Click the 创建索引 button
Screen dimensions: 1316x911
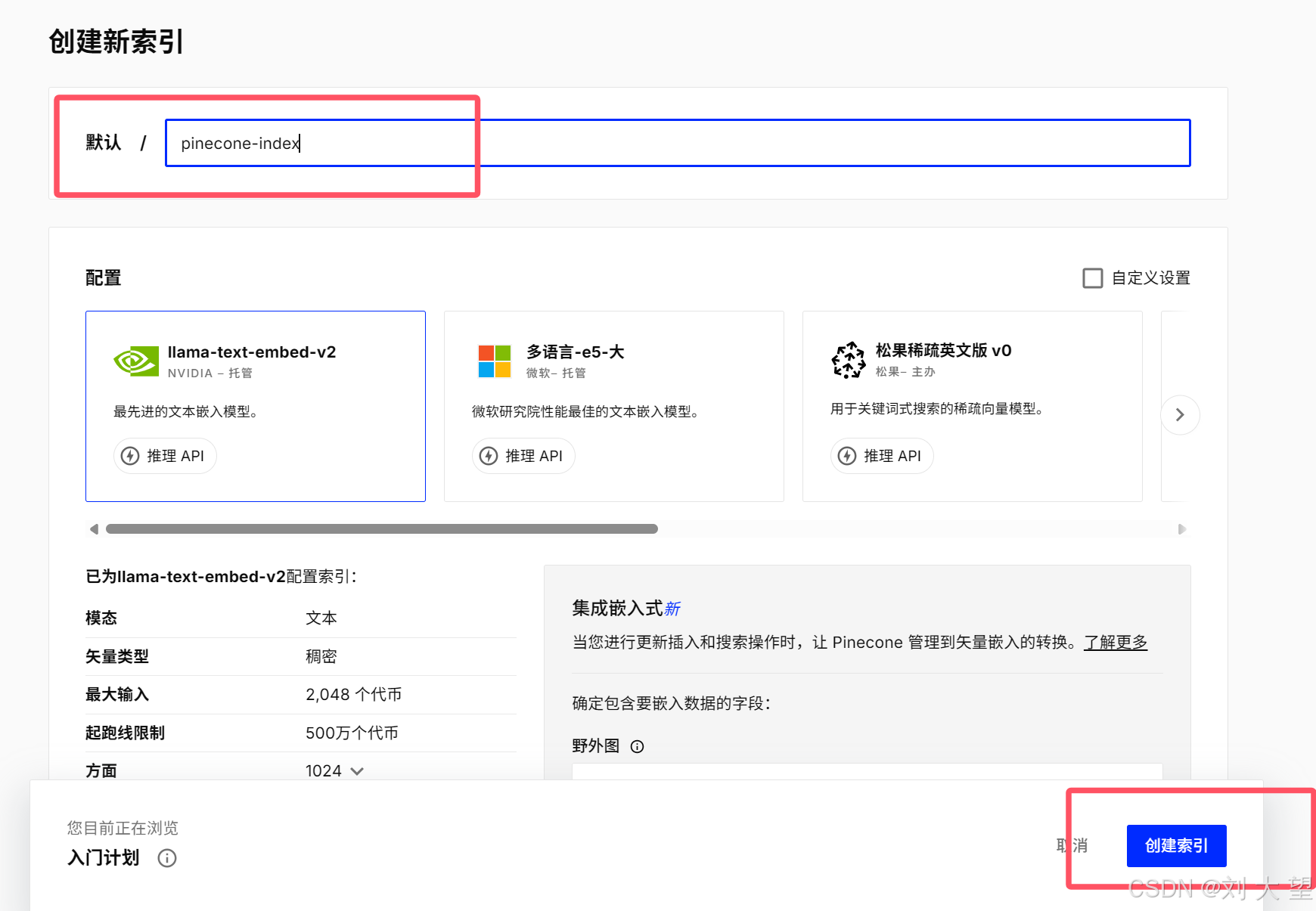click(1177, 846)
